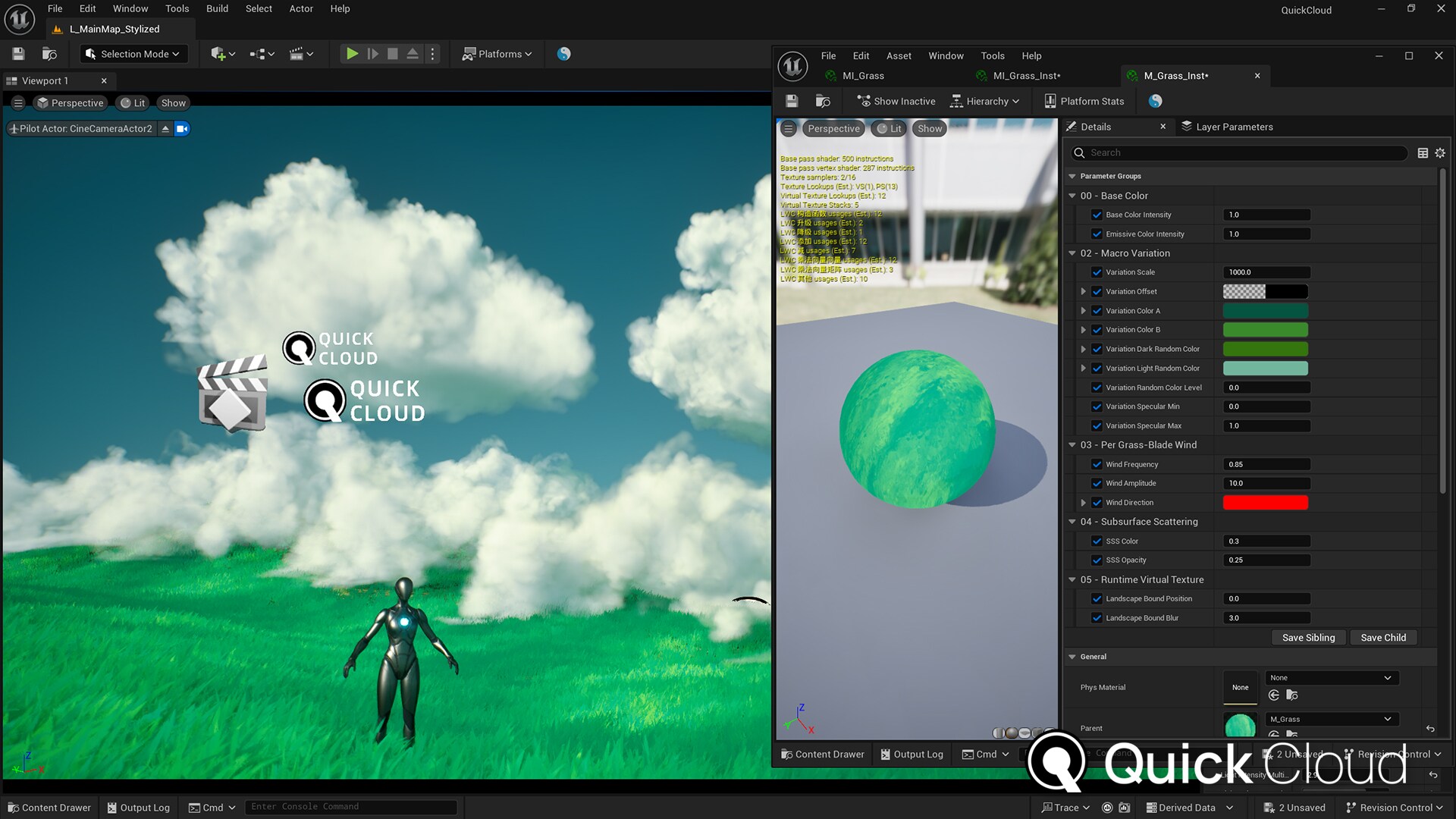
Task: Click the Save Child button
Action: [x=1383, y=637]
